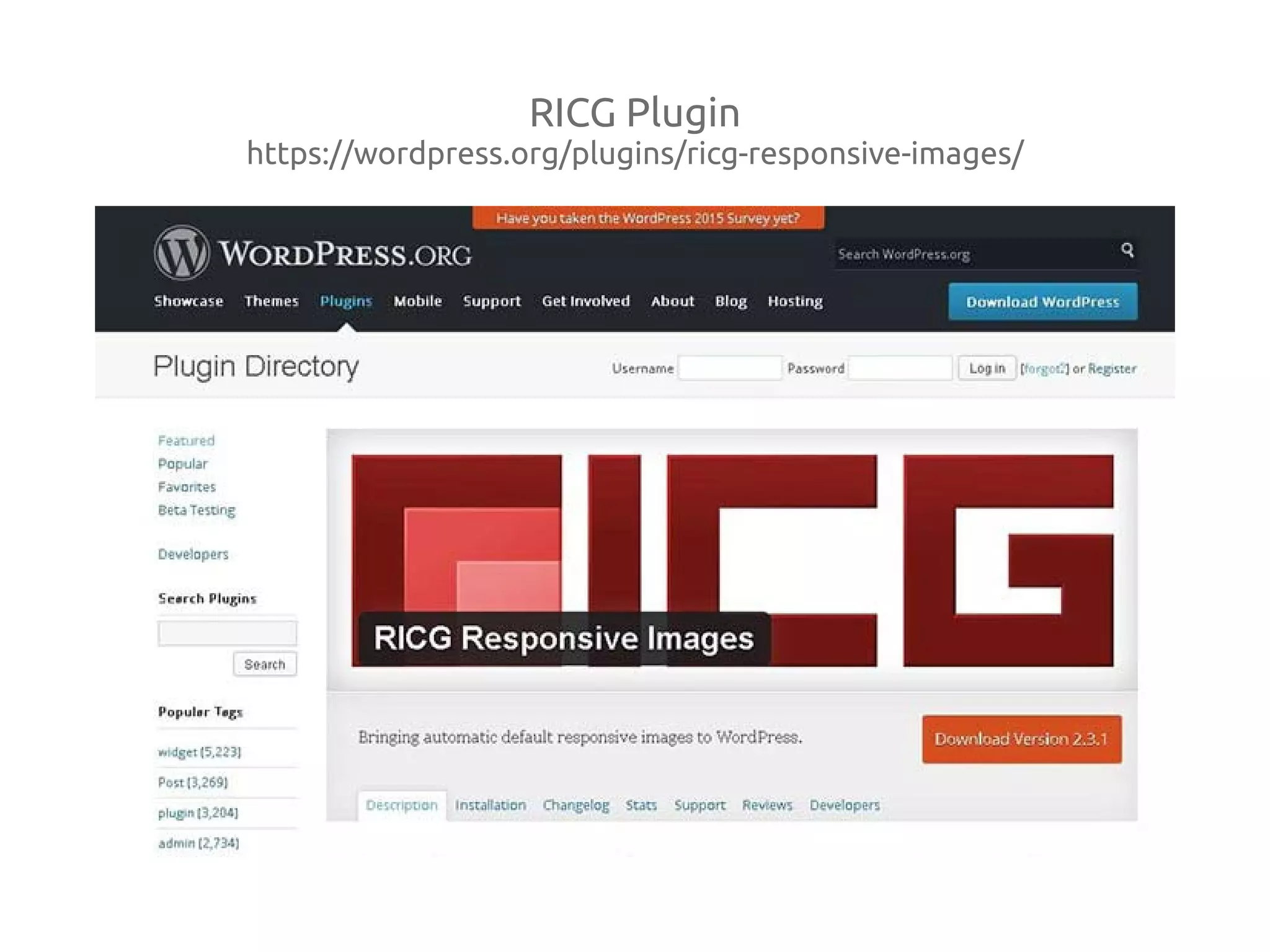Select the Description tab
This screenshot has width=1270, height=952.
point(402,805)
